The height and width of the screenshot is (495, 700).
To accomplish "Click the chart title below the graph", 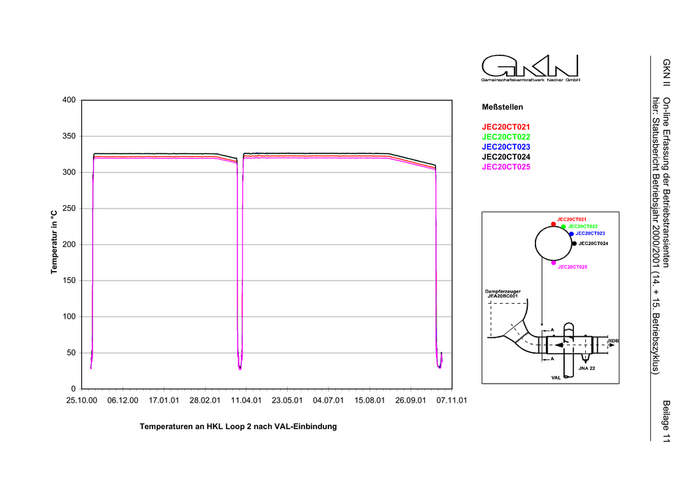I will (x=238, y=426).
